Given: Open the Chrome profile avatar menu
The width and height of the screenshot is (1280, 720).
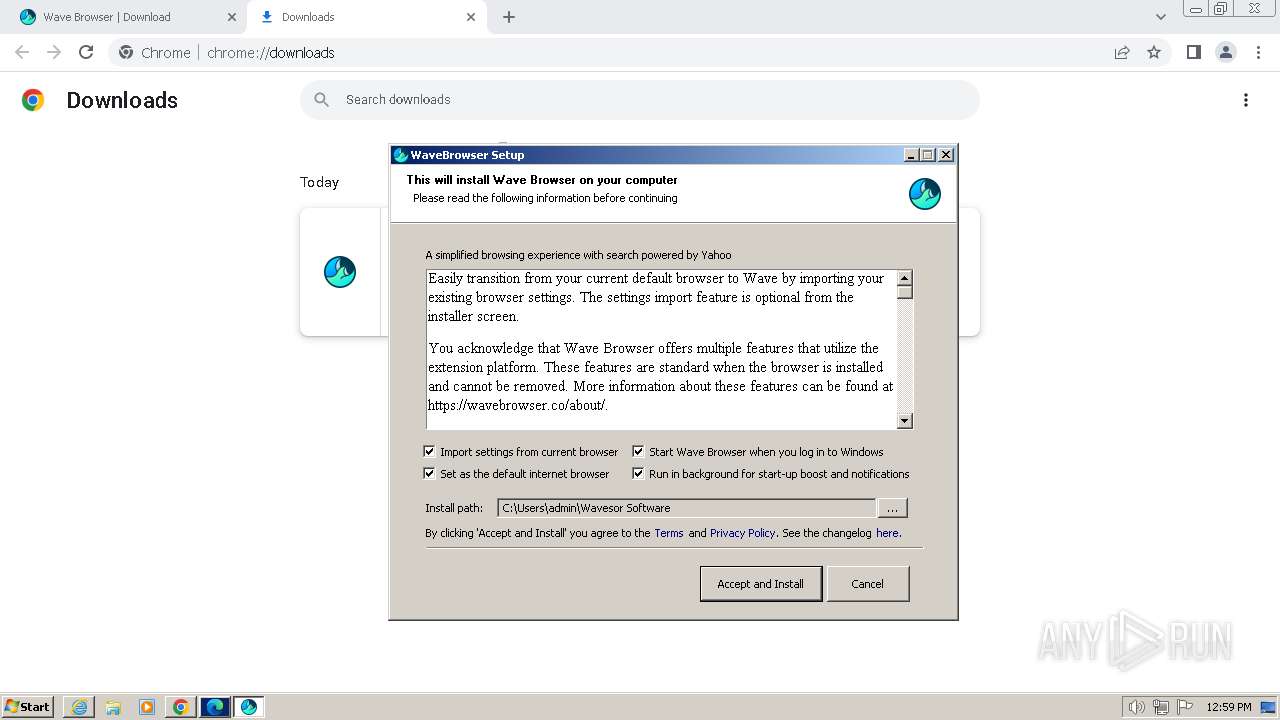Looking at the screenshot, I should [1225, 52].
